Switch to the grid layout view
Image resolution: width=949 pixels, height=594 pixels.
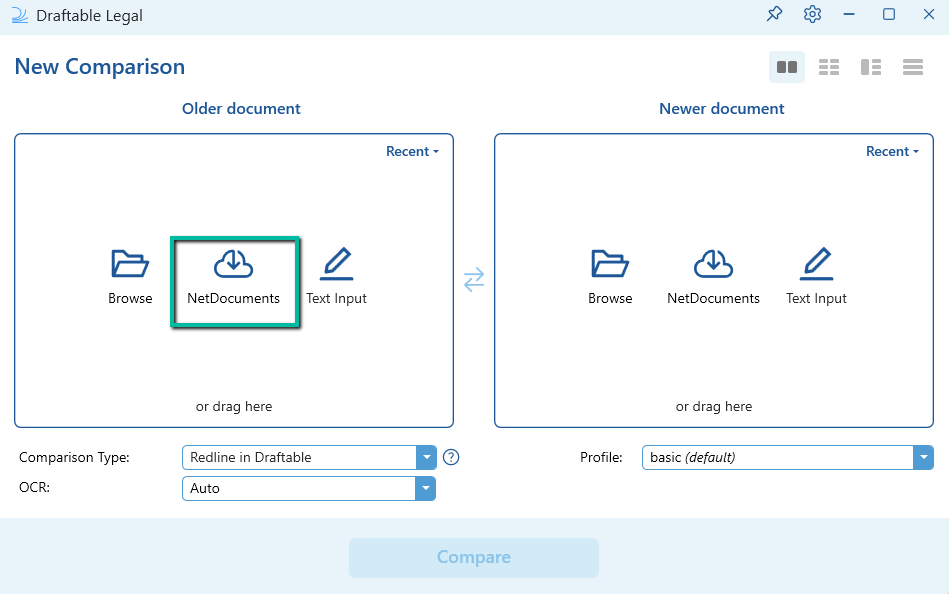tap(829, 67)
